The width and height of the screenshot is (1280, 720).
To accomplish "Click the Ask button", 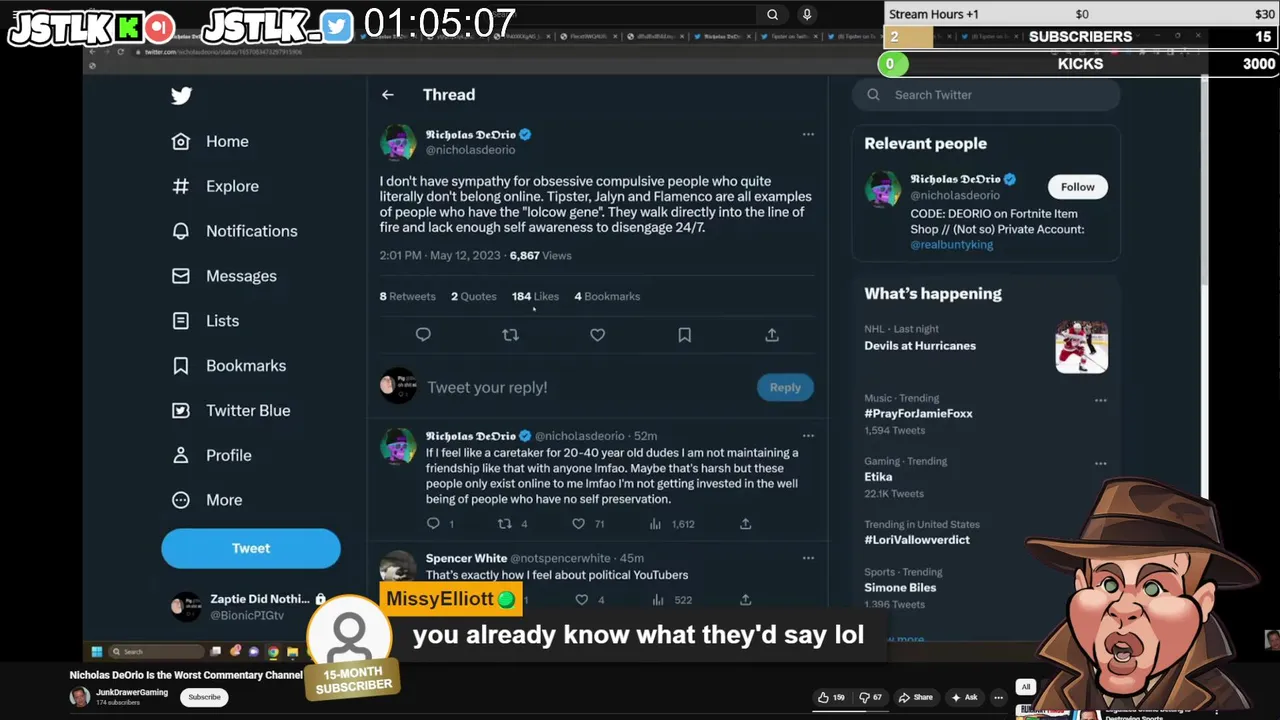I will [x=964, y=697].
